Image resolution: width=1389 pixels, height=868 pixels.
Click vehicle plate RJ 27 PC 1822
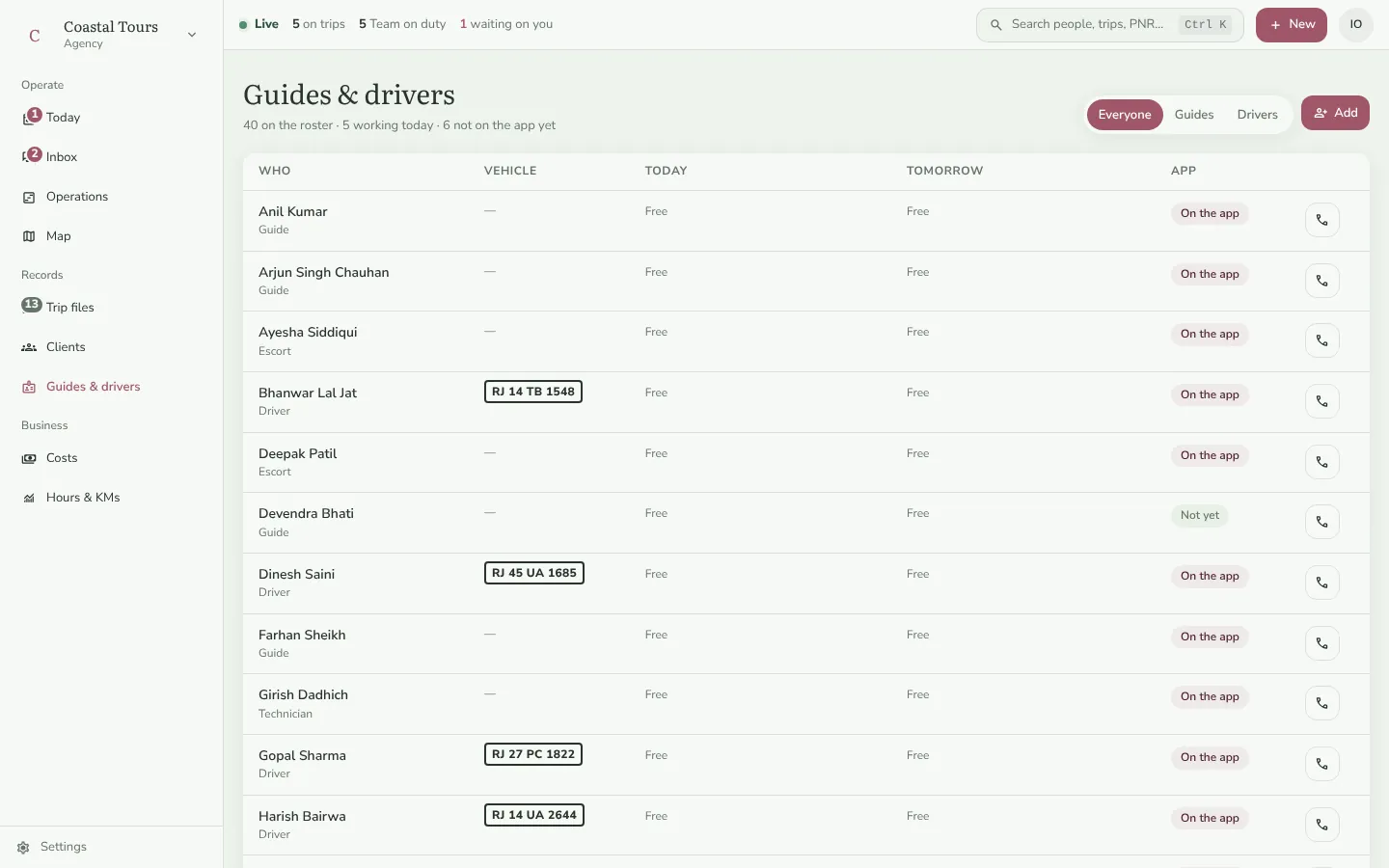[x=533, y=754]
